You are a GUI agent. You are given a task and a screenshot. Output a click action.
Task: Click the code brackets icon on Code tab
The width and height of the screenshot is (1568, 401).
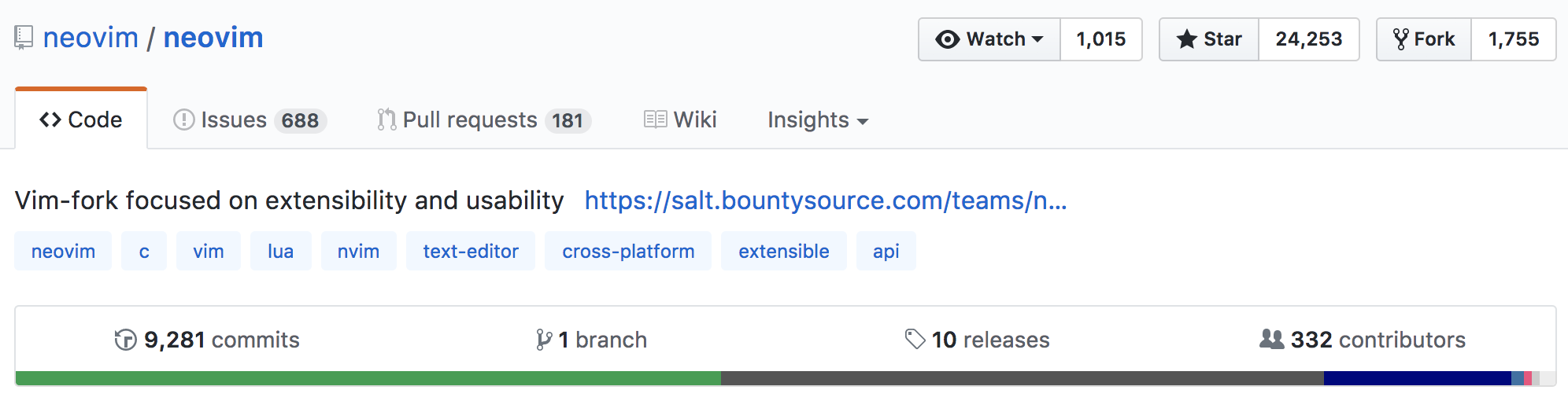[x=50, y=120]
